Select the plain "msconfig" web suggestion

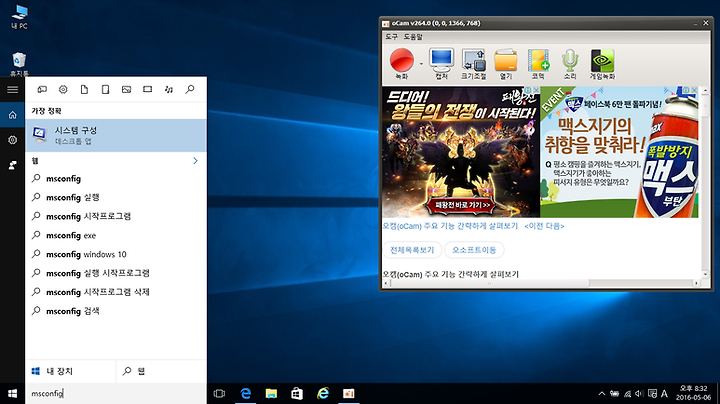116,179
